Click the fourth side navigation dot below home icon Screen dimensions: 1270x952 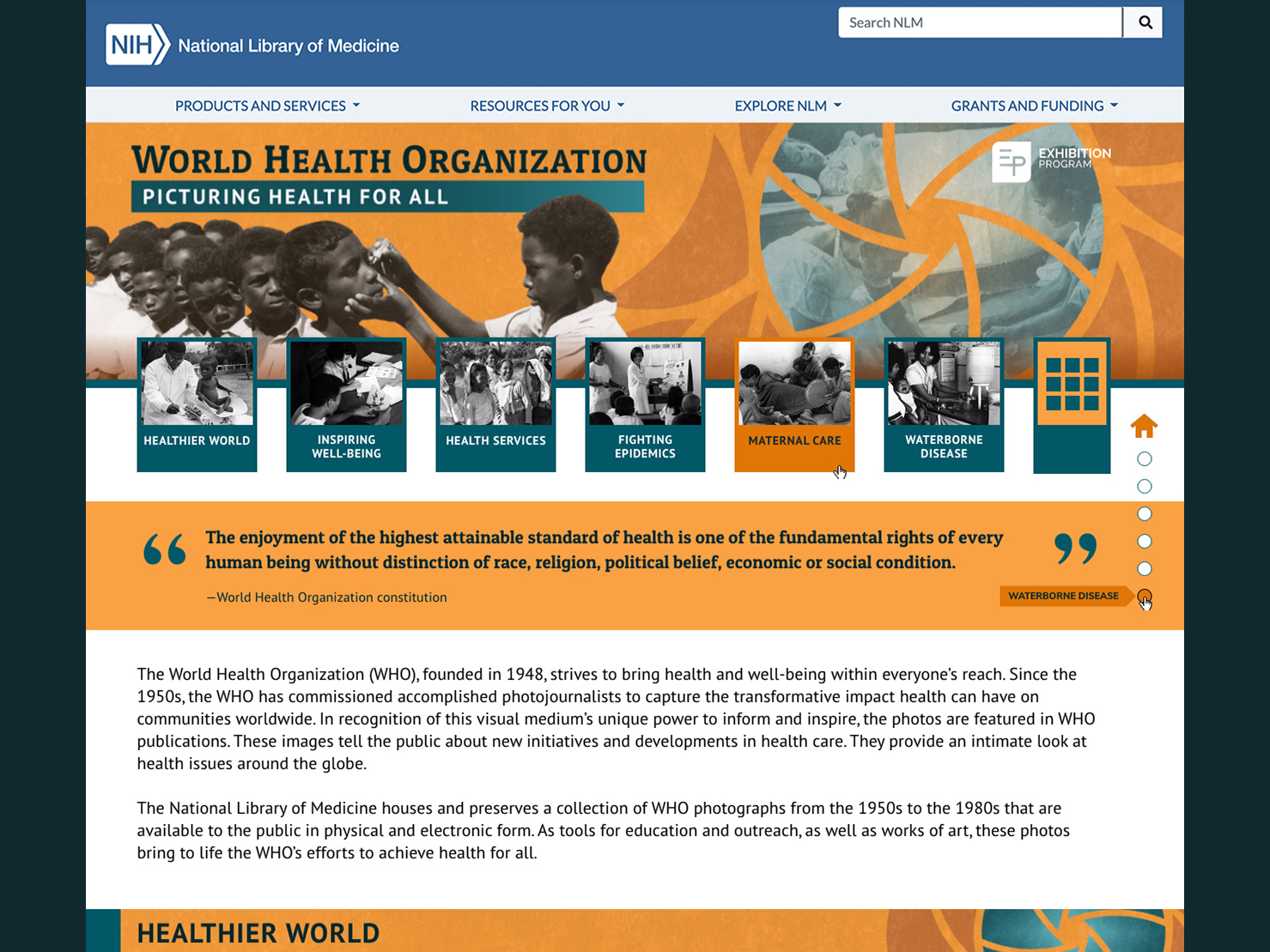pyautogui.click(x=1145, y=542)
